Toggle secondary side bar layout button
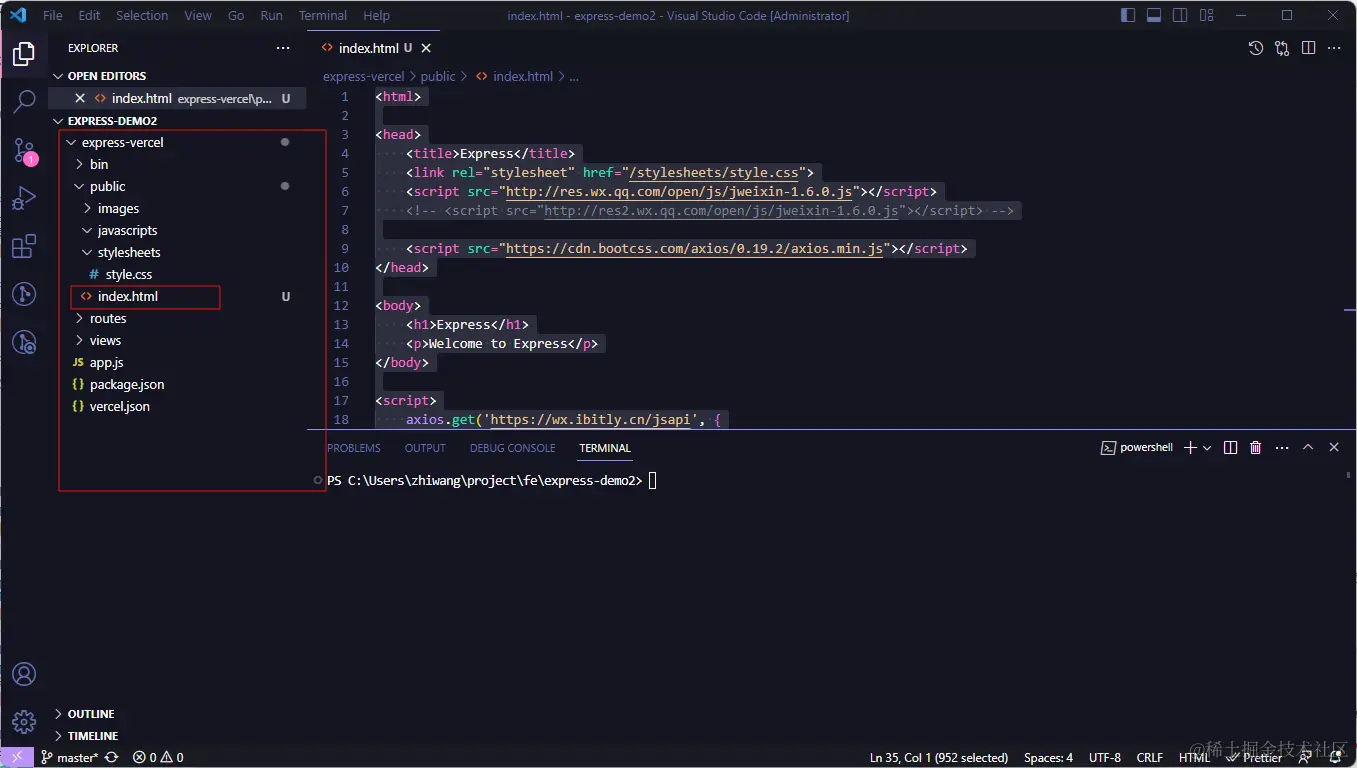The width and height of the screenshot is (1357, 768). click(x=1180, y=15)
